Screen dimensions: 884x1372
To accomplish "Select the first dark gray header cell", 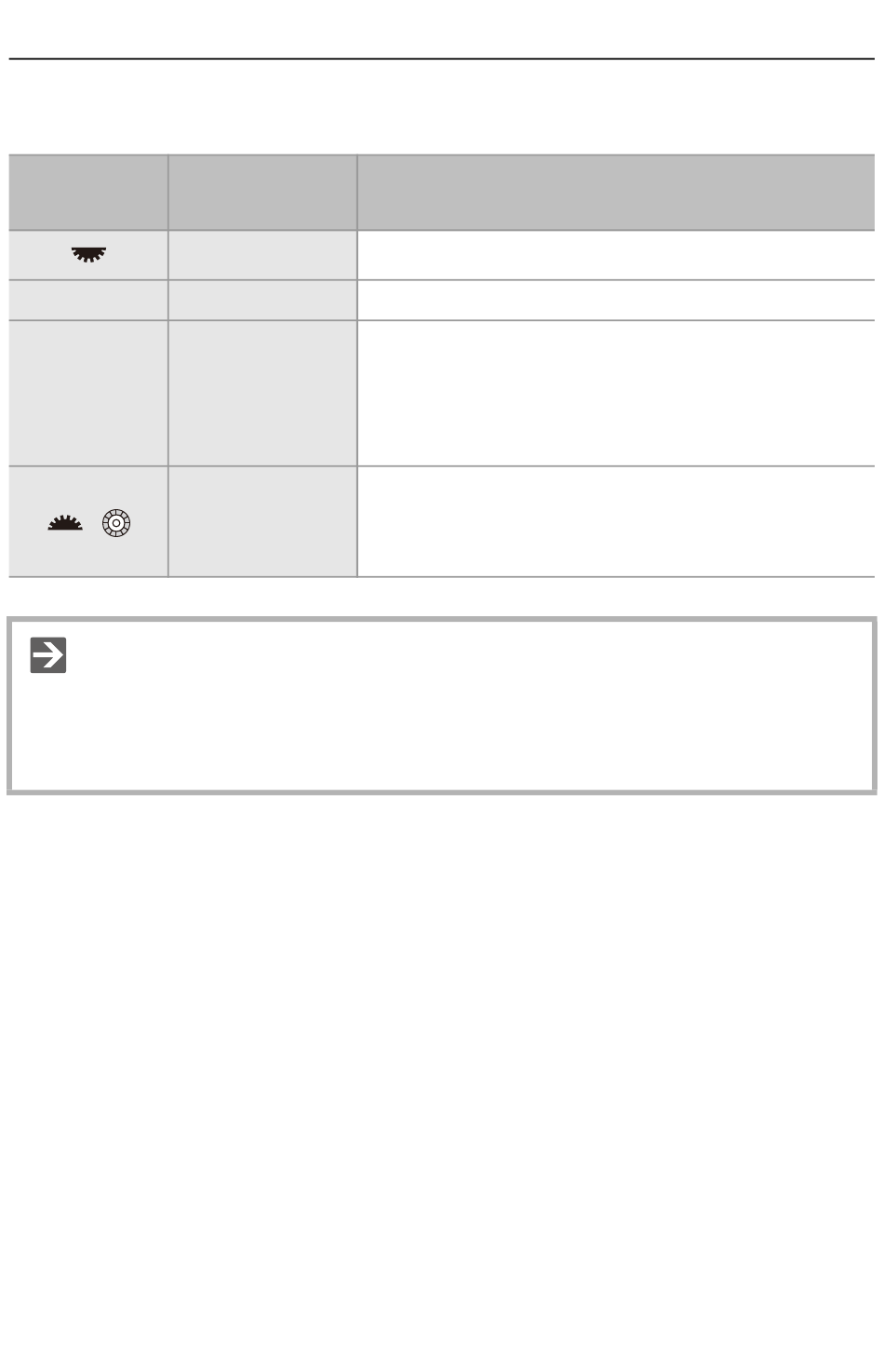I will tap(88, 193).
